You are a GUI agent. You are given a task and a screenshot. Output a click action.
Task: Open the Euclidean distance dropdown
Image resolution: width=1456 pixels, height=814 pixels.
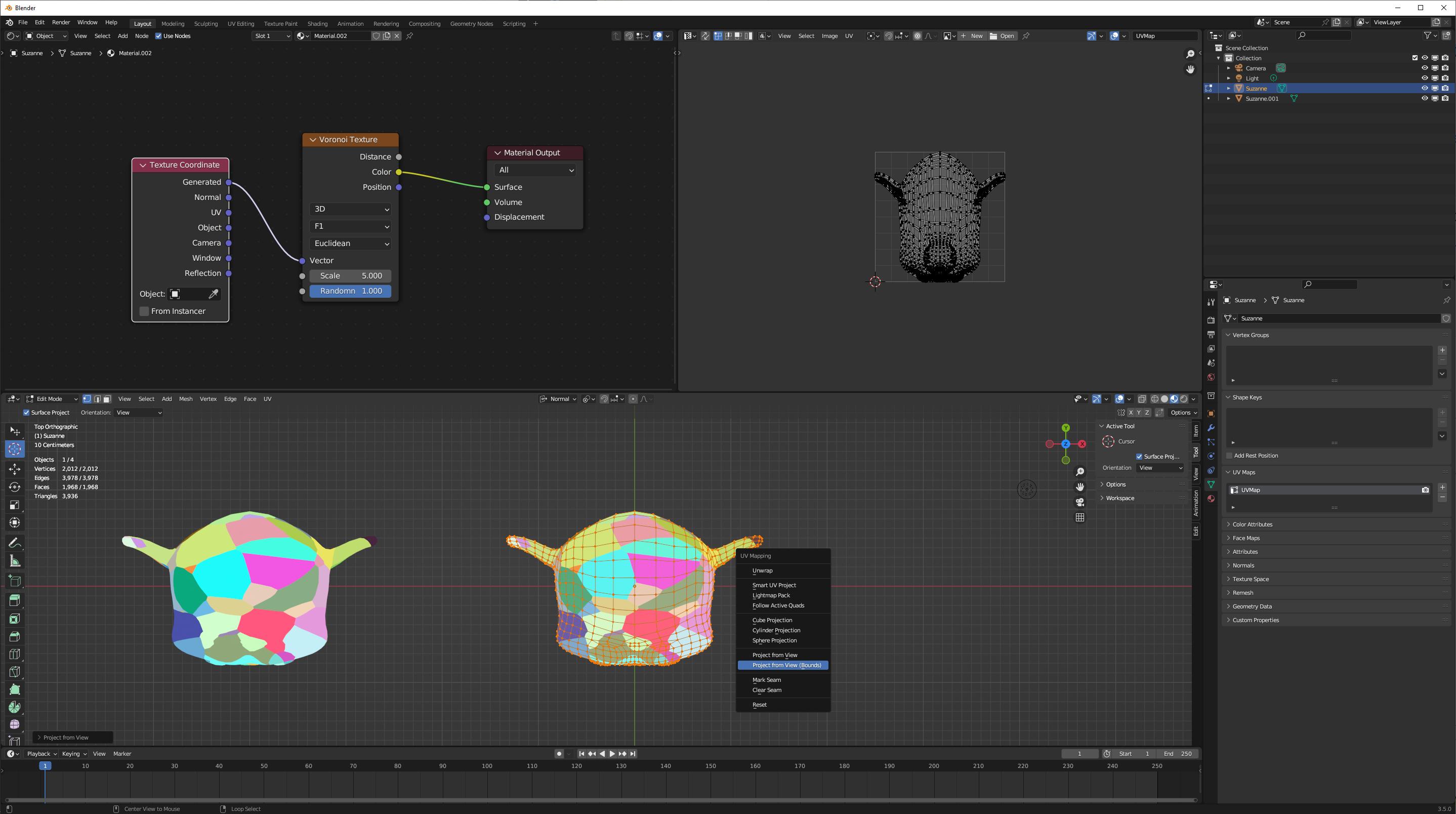click(x=350, y=243)
